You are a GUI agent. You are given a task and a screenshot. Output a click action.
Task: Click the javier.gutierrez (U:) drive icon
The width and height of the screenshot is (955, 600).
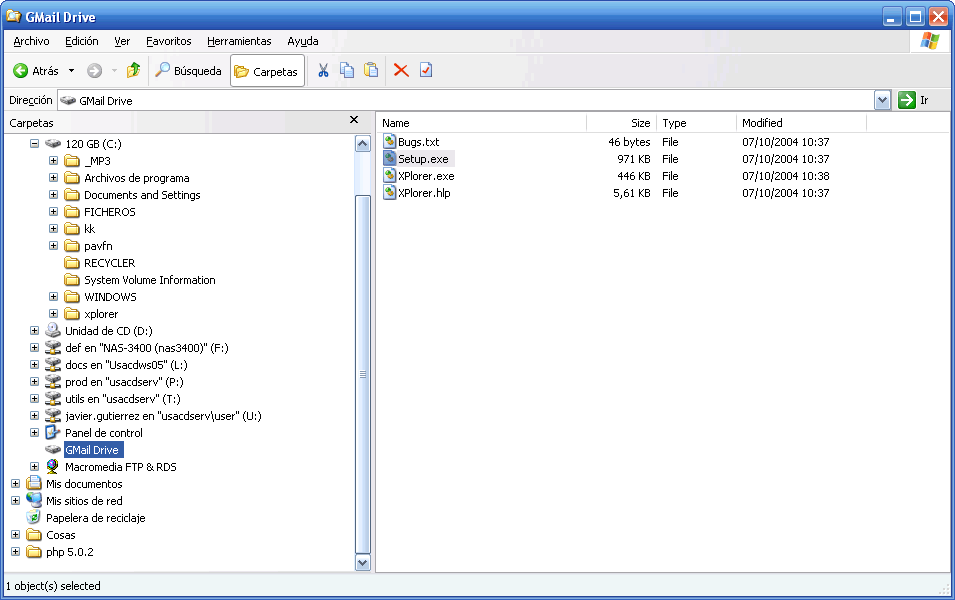coord(53,416)
